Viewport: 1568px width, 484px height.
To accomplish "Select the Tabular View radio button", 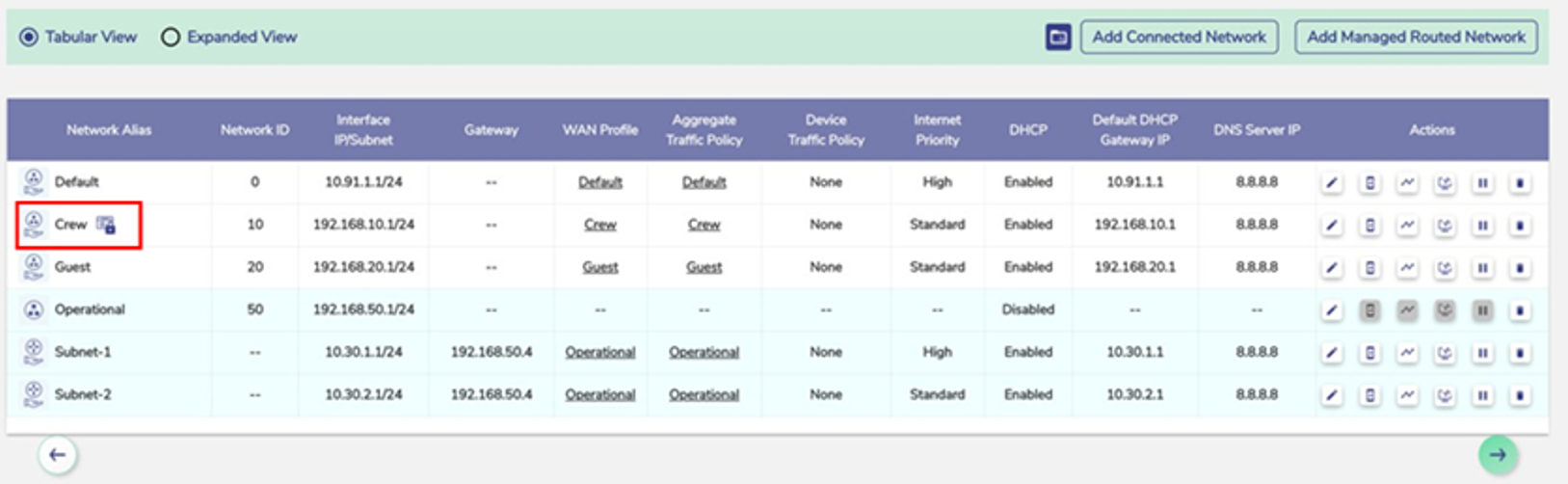I will point(30,38).
